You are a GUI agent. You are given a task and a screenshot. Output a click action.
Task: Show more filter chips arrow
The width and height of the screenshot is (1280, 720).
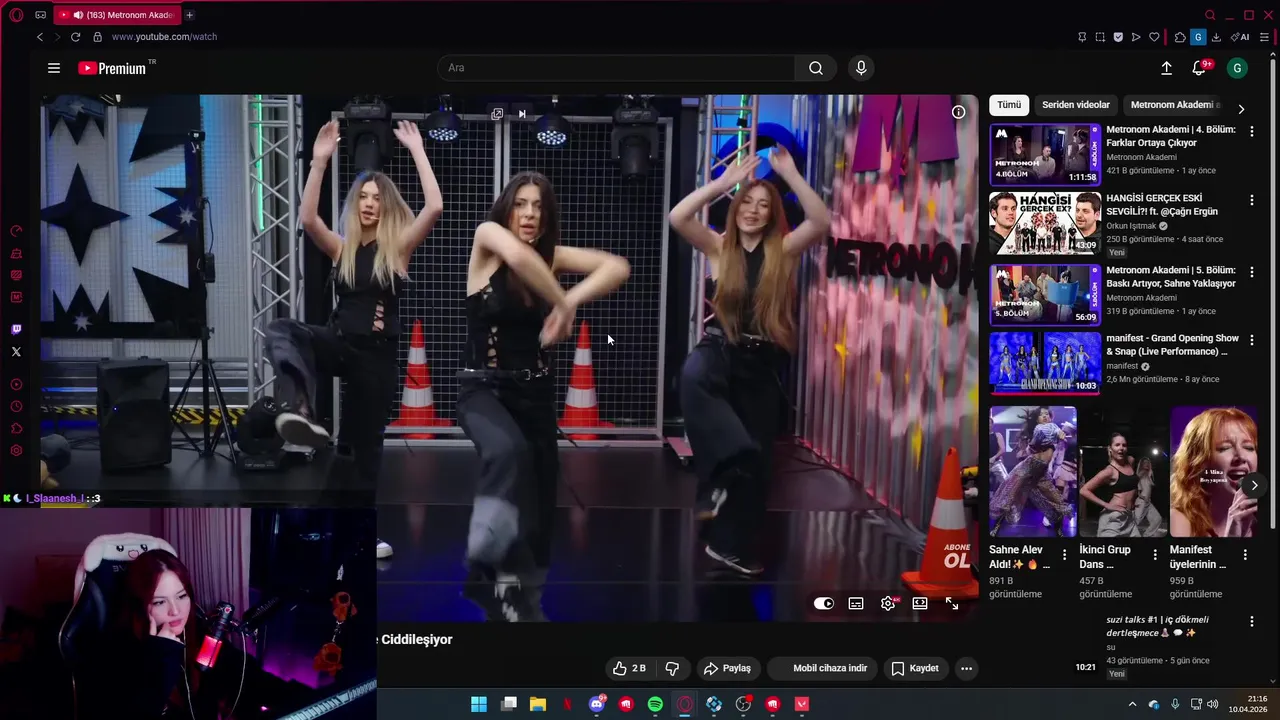pos(1241,108)
